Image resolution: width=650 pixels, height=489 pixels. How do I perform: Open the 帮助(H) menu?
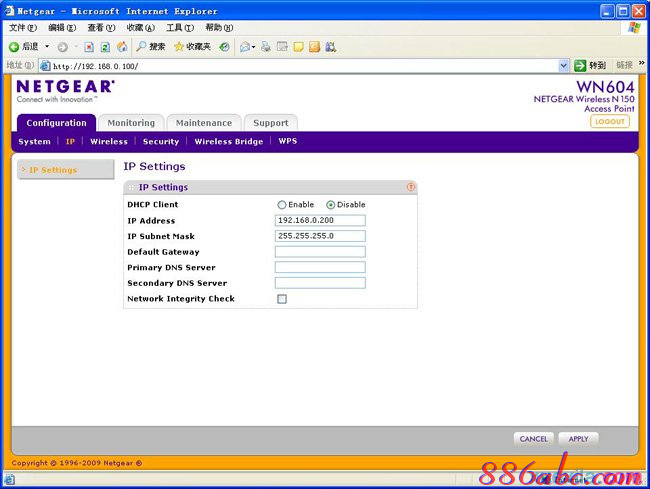(x=219, y=28)
